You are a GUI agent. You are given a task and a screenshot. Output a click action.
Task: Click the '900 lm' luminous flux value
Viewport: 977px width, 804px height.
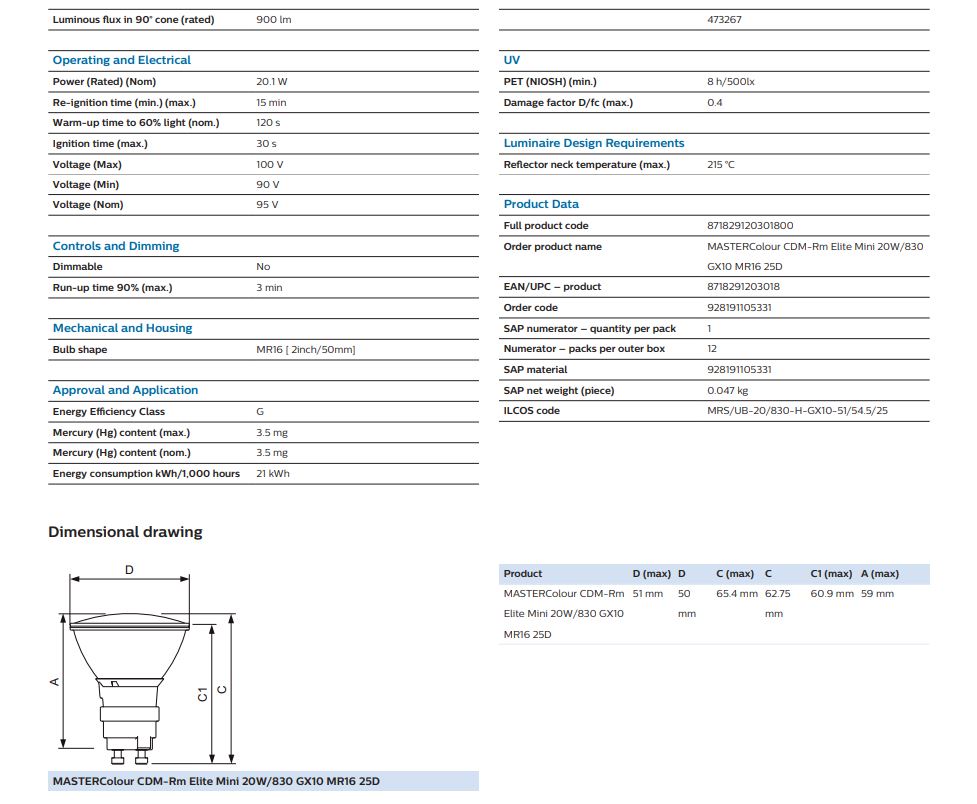click(x=274, y=20)
